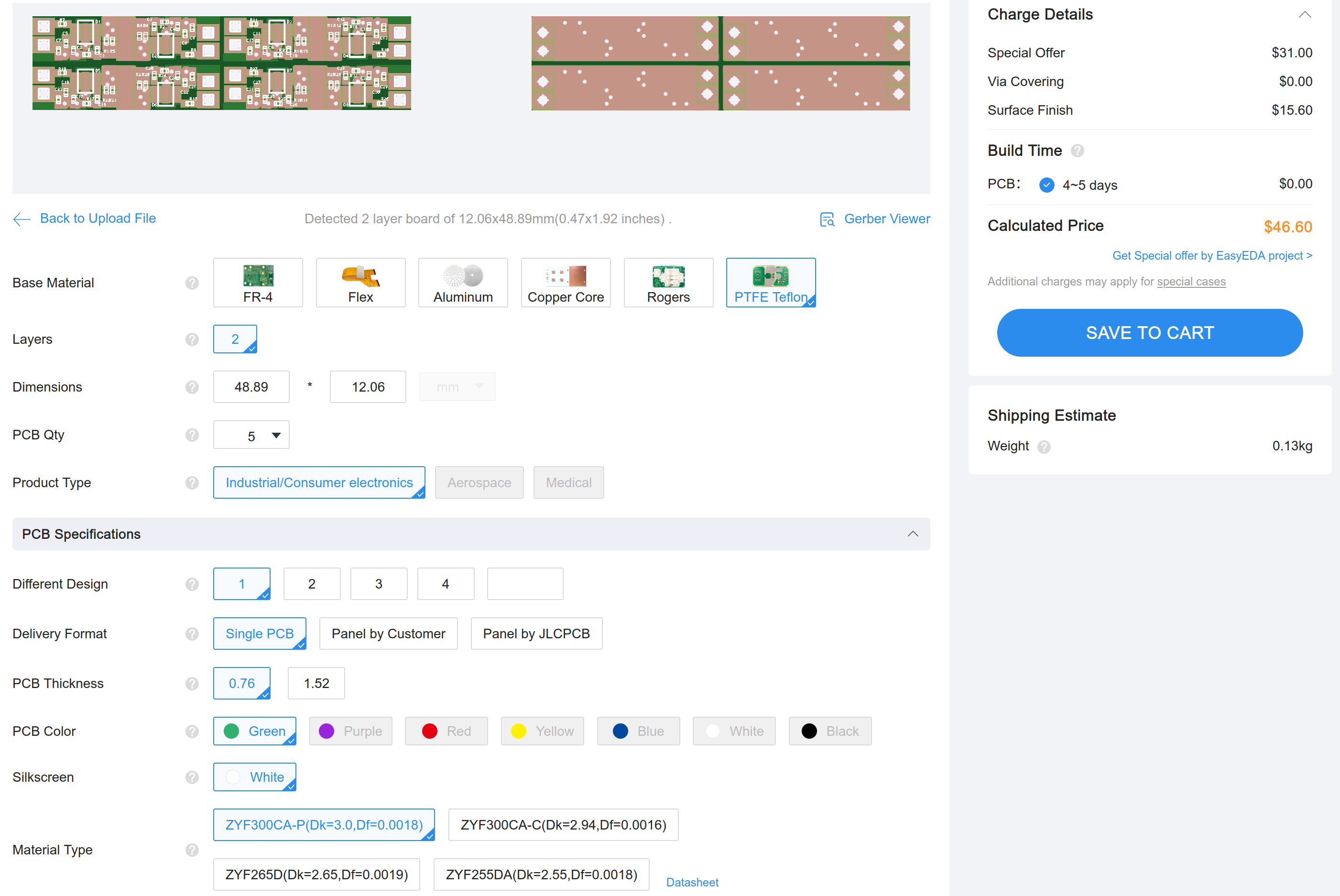Image resolution: width=1340 pixels, height=896 pixels.
Task: Click the Build Time help icon
Action: [1077, 151]
